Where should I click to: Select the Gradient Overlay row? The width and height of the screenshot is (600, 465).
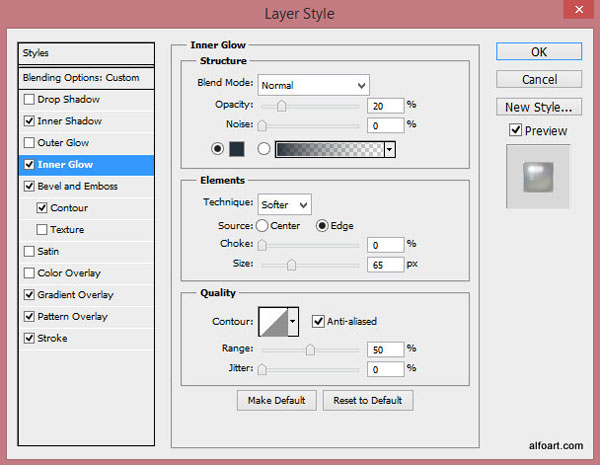coord(86,295)
